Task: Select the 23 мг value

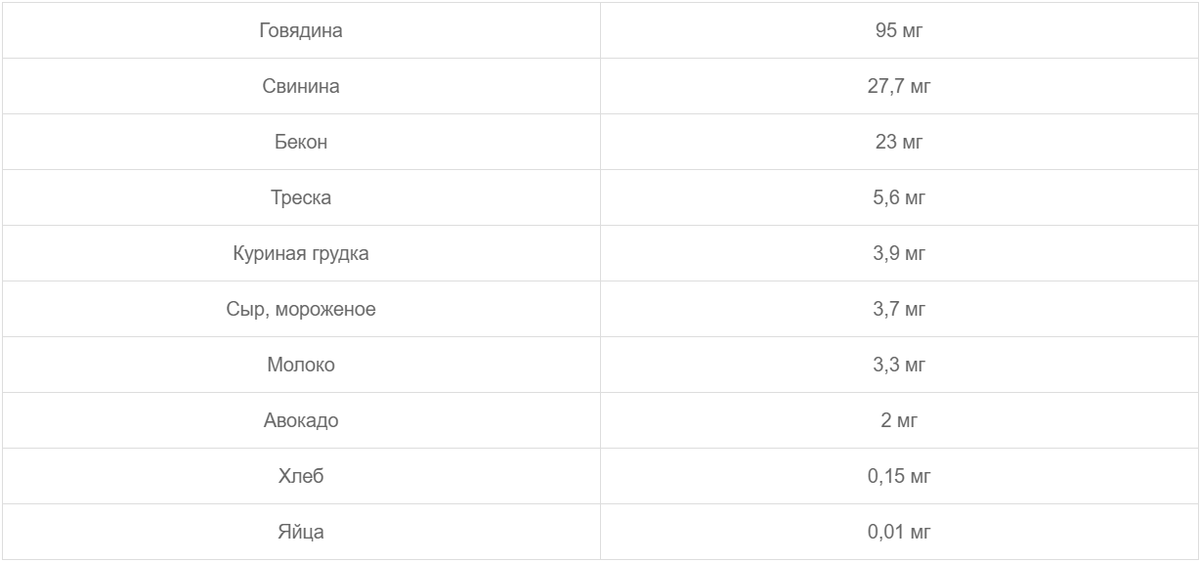Action: pos(899,142)
